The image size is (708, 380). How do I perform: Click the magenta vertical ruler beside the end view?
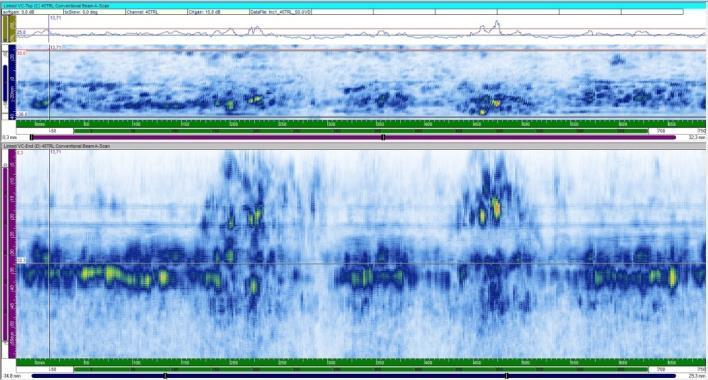coord(12,254)
